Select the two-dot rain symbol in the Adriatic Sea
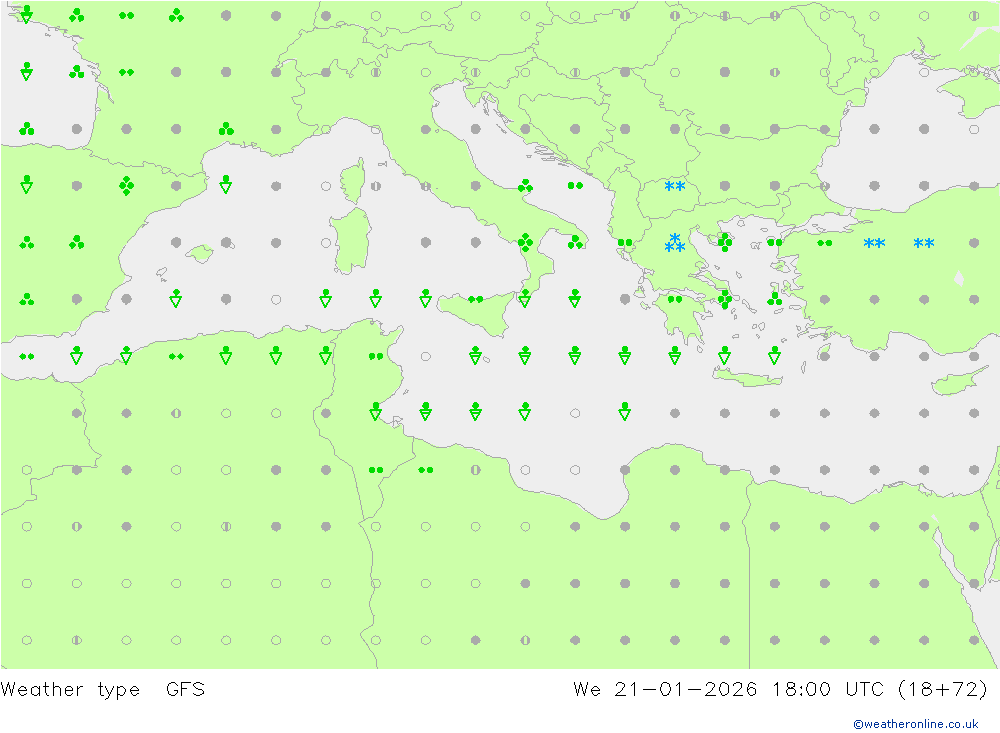 [x=575, y=186]
